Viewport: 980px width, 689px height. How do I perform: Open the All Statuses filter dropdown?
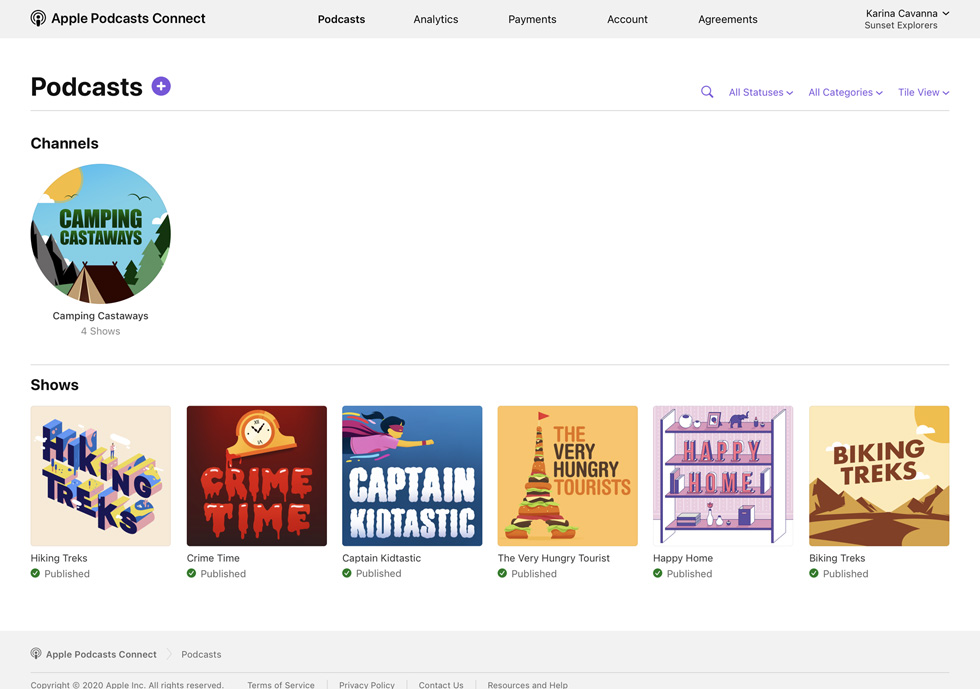[760, 92]
